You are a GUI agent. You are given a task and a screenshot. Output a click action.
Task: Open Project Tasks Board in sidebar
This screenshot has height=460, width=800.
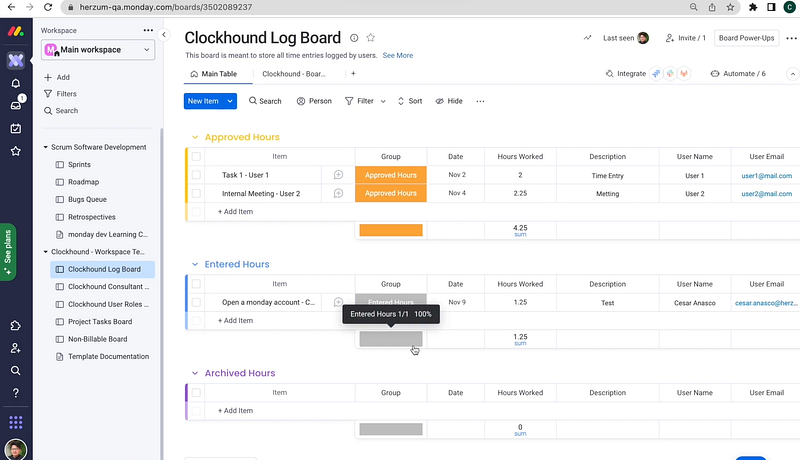point(100,322)
